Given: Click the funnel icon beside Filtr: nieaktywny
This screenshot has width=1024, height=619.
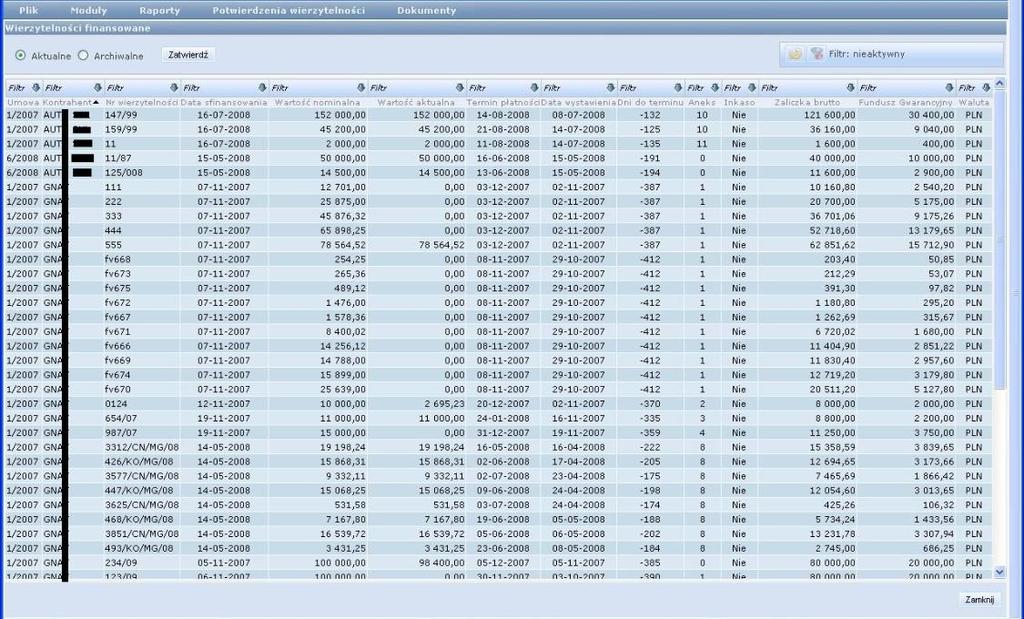Looking at the screenshot, I should (816, 54).
